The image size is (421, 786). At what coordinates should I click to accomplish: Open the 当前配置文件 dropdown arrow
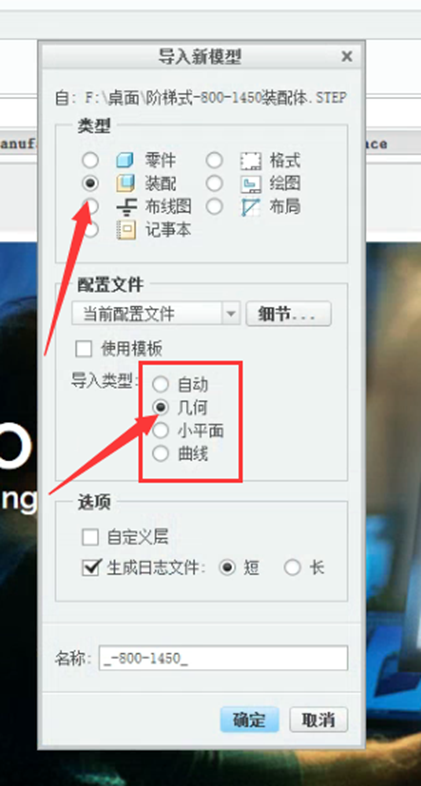click(x=231, y=314)
